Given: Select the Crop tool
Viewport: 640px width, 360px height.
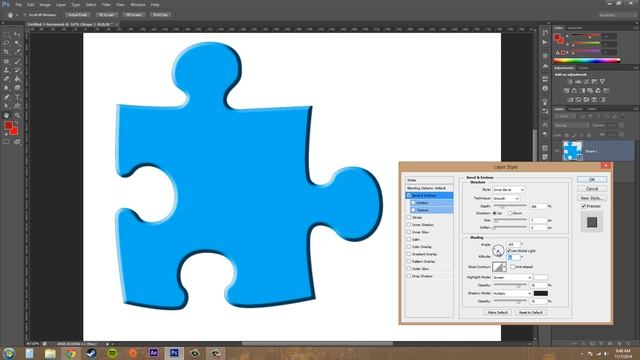Looking at the screenshot, I should pos(6,52).
